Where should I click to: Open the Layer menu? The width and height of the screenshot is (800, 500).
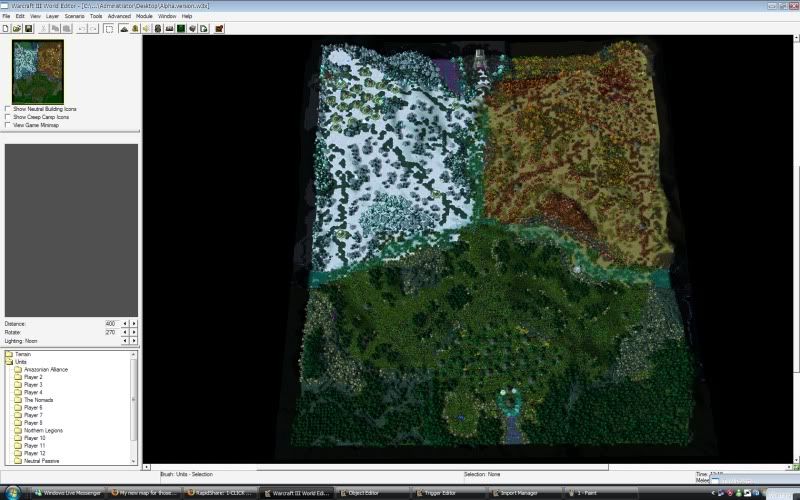pos(53,16)
